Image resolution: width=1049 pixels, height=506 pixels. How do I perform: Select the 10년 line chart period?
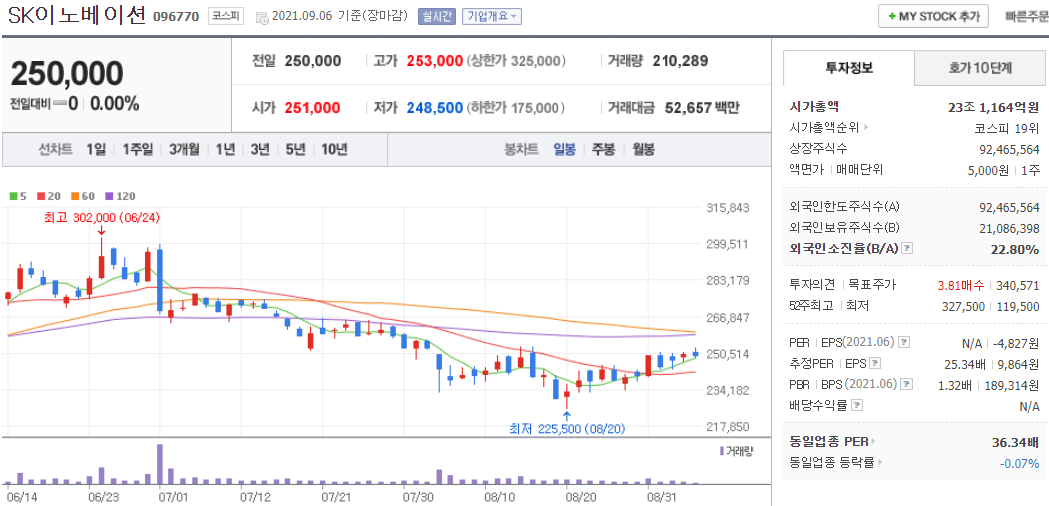(334, 149)
